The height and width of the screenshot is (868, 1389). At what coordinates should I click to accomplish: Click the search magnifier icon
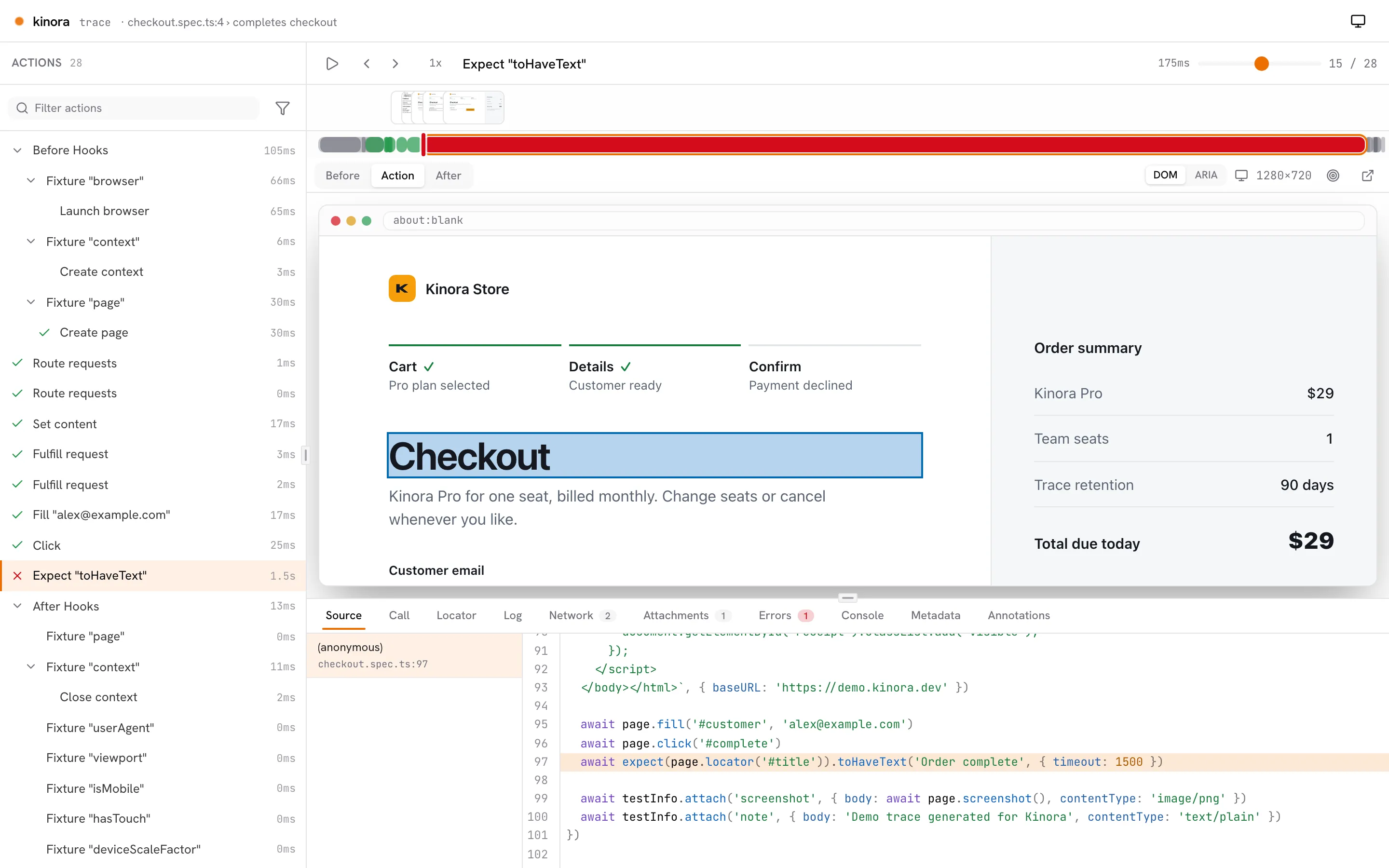[x=22, y=108]
